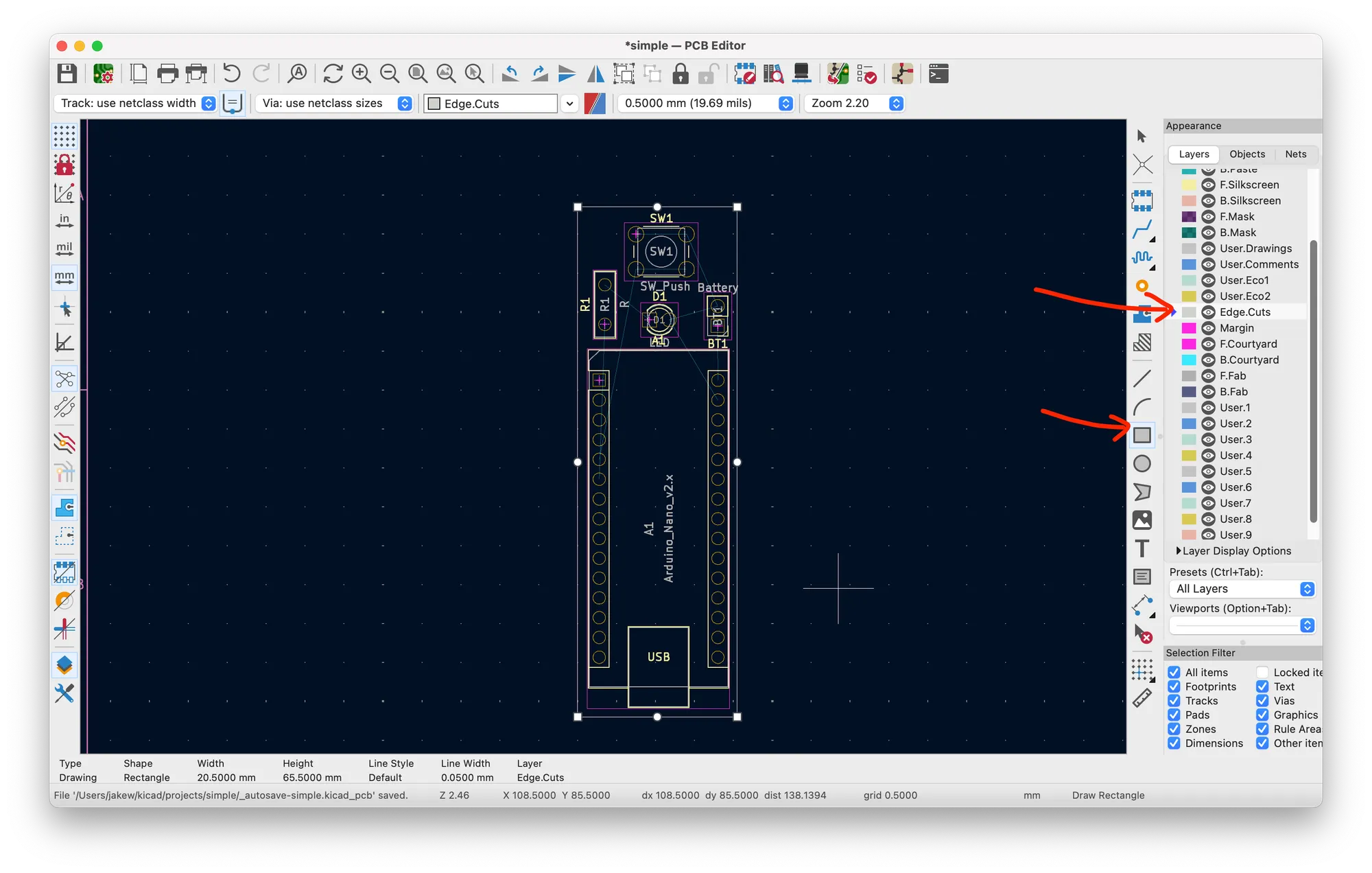Viewport: 1372px width, 873px height.
Task: Toggle polar coordinates icon
Action: click(64, 193)
